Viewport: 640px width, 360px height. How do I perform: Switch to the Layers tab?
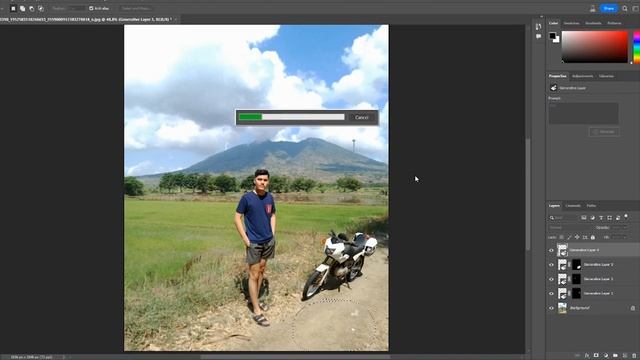[x=554, y=206]
